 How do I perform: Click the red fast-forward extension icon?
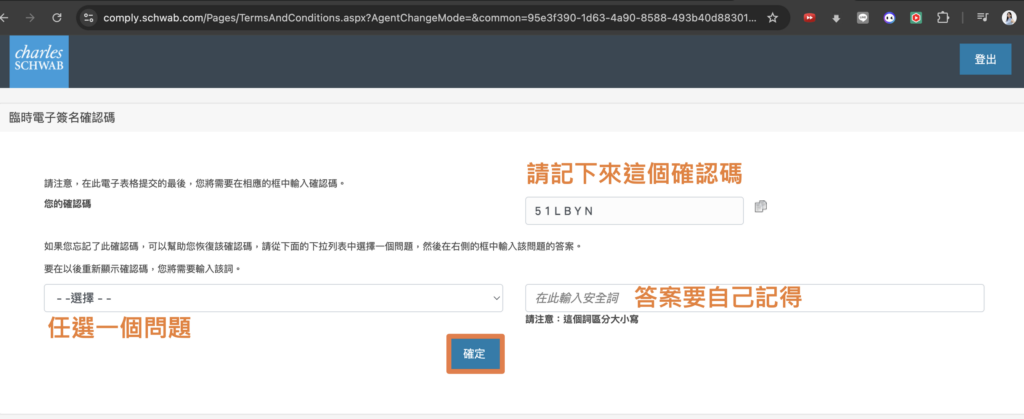tap(809, 18)
